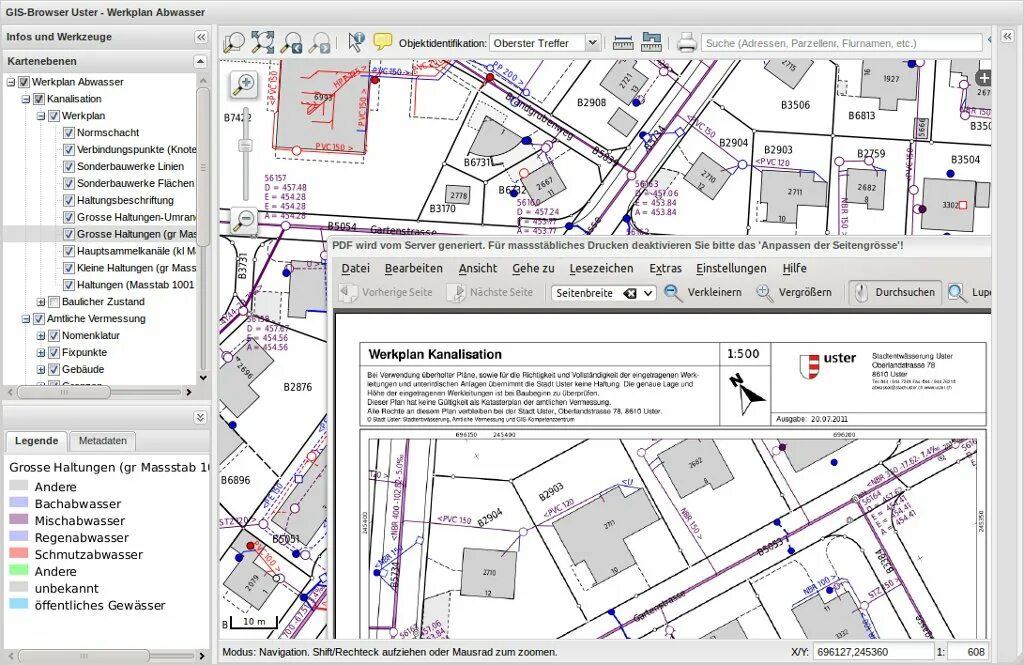Open the Seitenbreite zoom dropdown
This screenshot has width=1024, height=665.
click(647, 293)
